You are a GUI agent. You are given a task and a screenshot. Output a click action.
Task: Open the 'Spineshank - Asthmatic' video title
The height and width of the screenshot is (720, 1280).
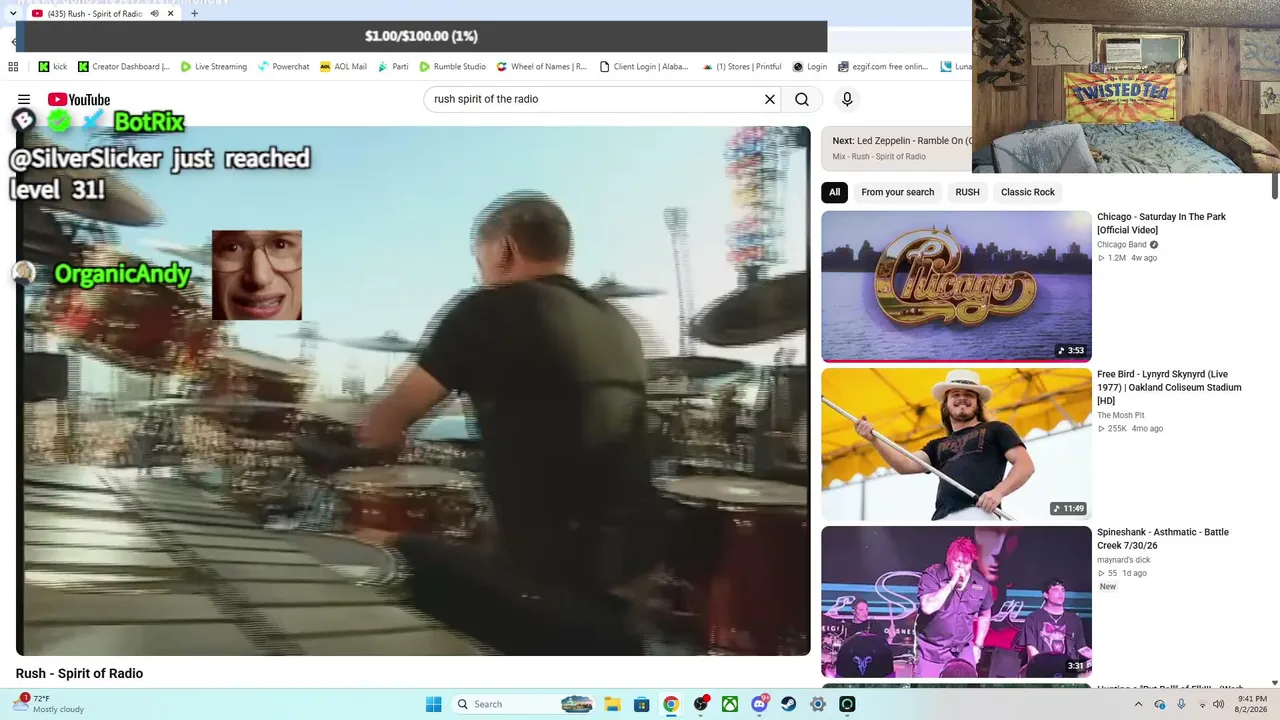(x=1163, y=539)
